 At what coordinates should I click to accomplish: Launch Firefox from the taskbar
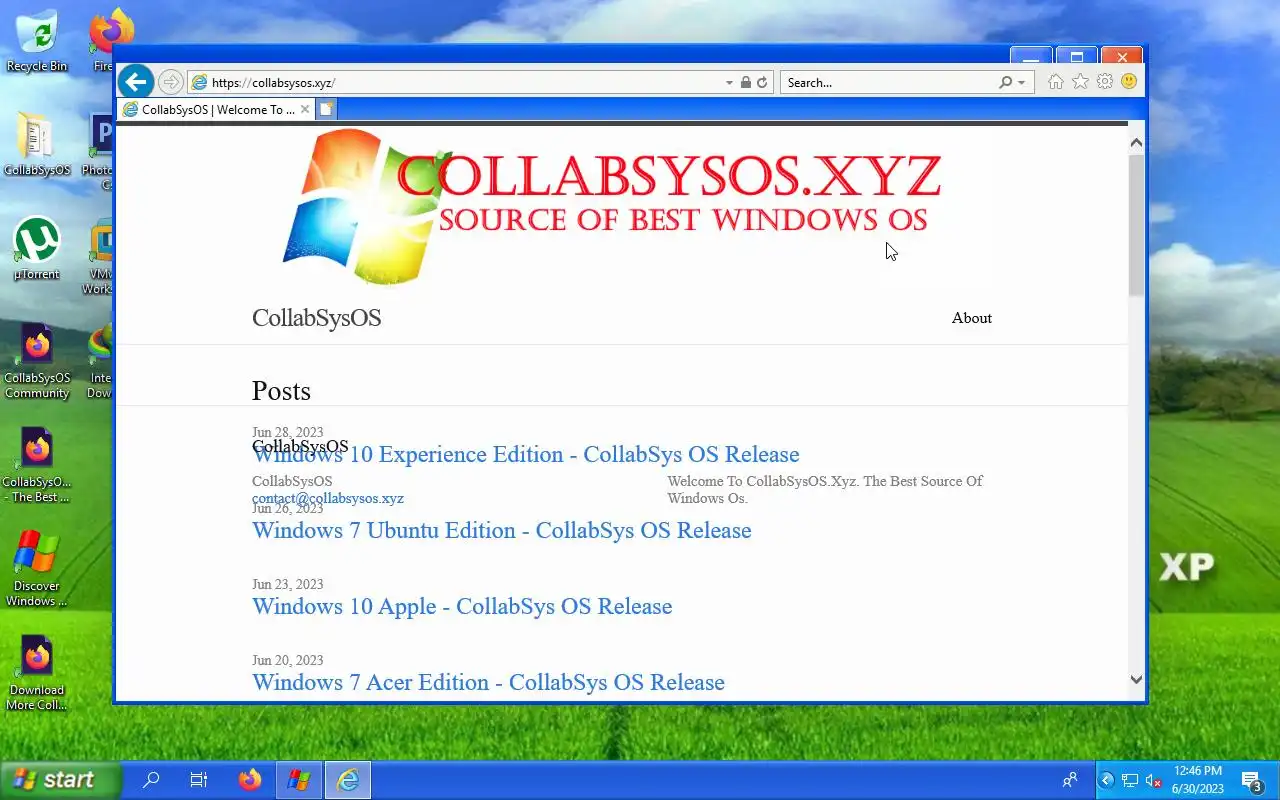[x=250, y=780]
